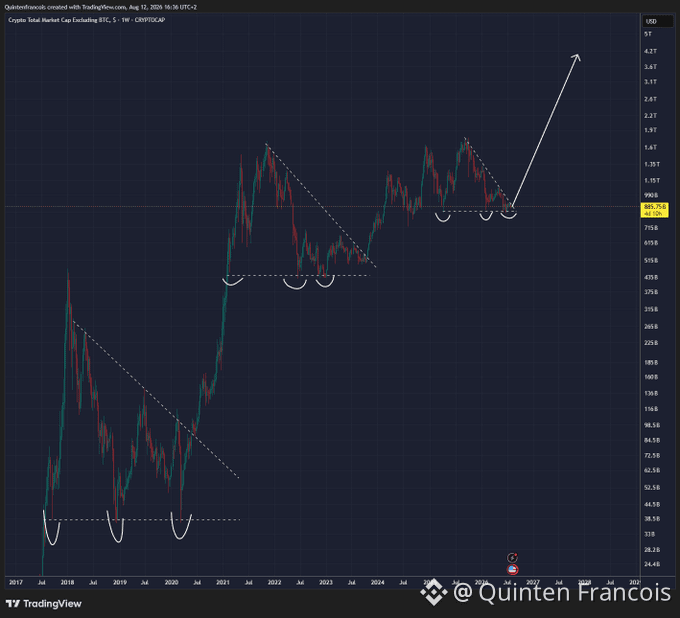Click the 715B price axis label
The height and width of the screenshot is (618, 680).
[x=651, y=228]
